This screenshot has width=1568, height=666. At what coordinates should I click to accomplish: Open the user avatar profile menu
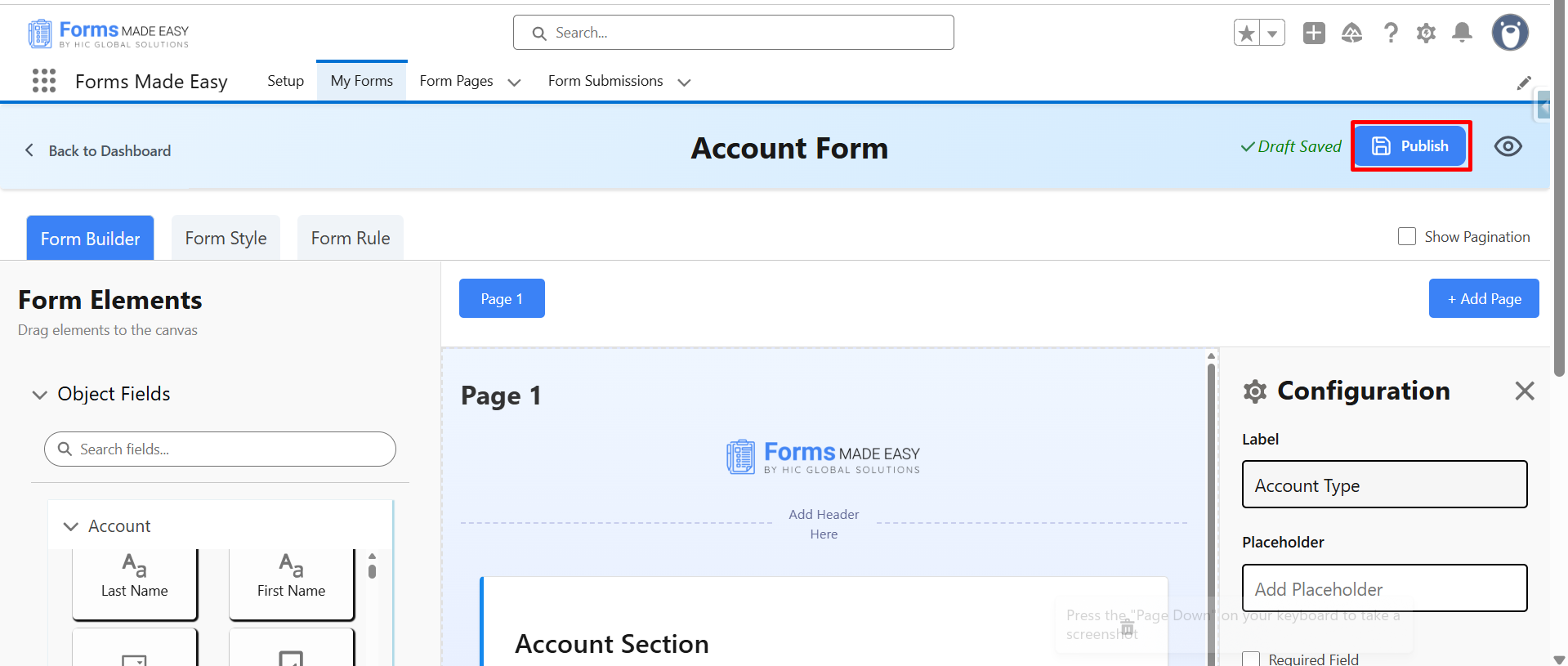[1510, 33]
